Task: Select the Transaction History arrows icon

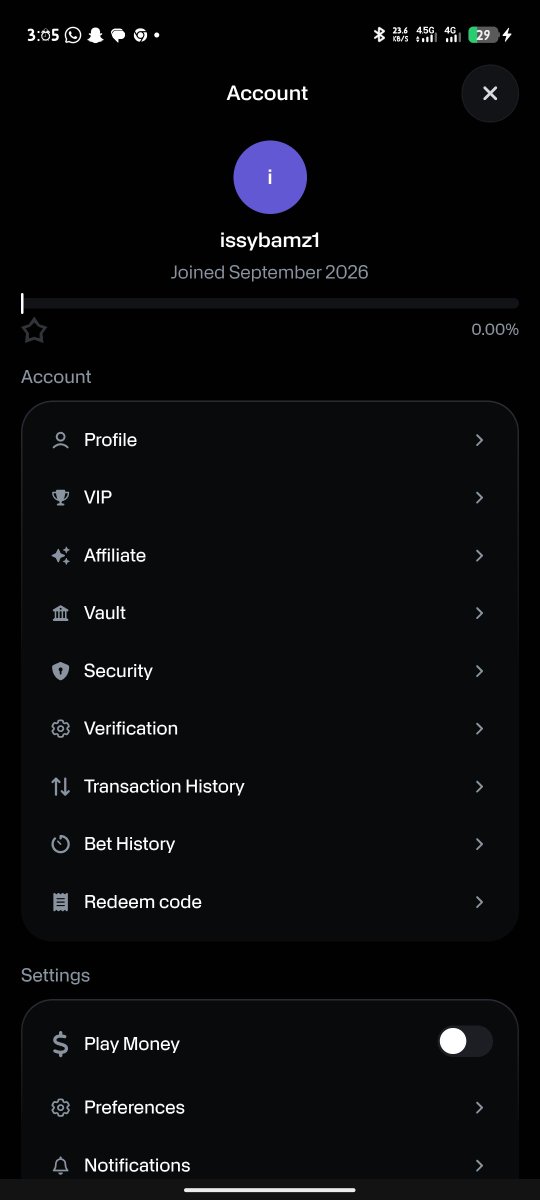Action: pos(61,786)
